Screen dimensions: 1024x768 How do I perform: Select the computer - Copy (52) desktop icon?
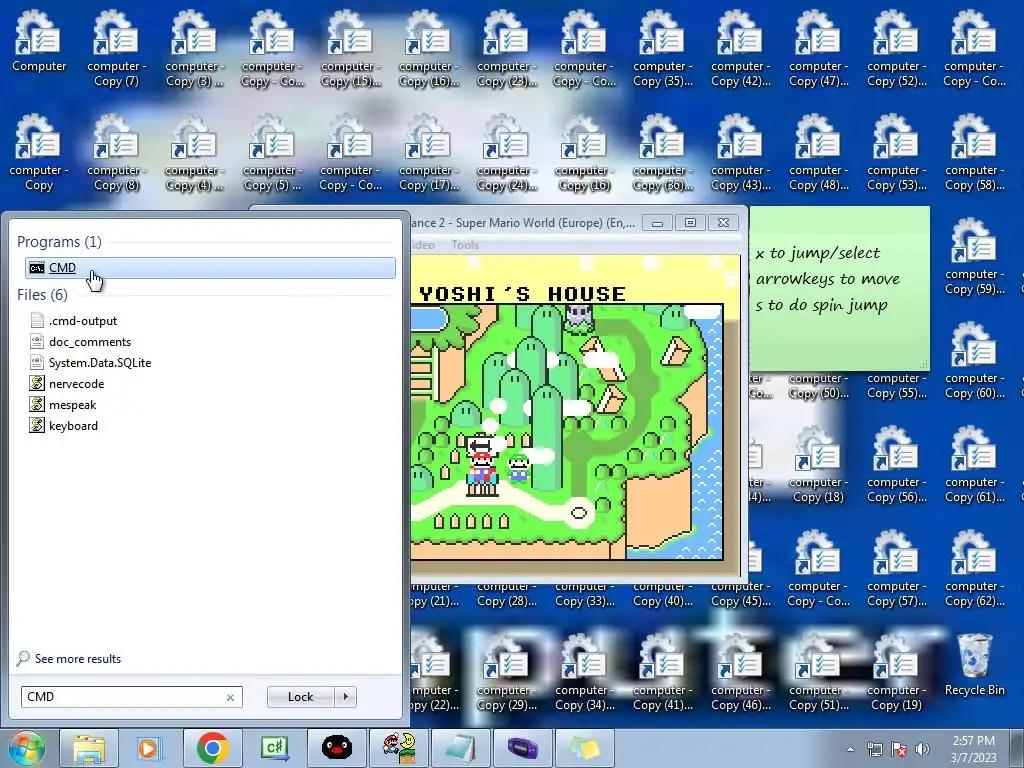click(x=896, y=49)
